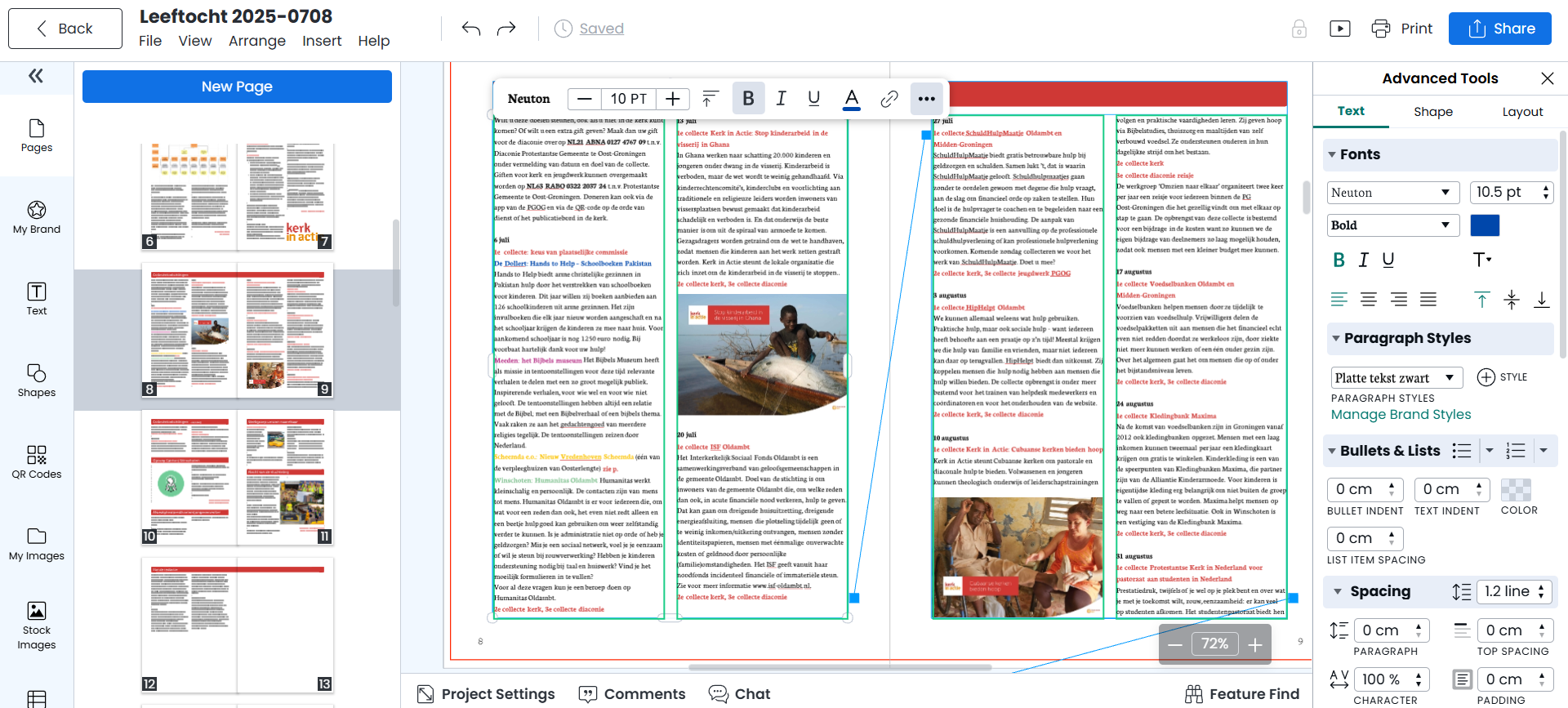Viewport: 1568px width, 708px height.
Task: Open more options ellipsis in floating toolbar
Action: (x=926, y=99)
